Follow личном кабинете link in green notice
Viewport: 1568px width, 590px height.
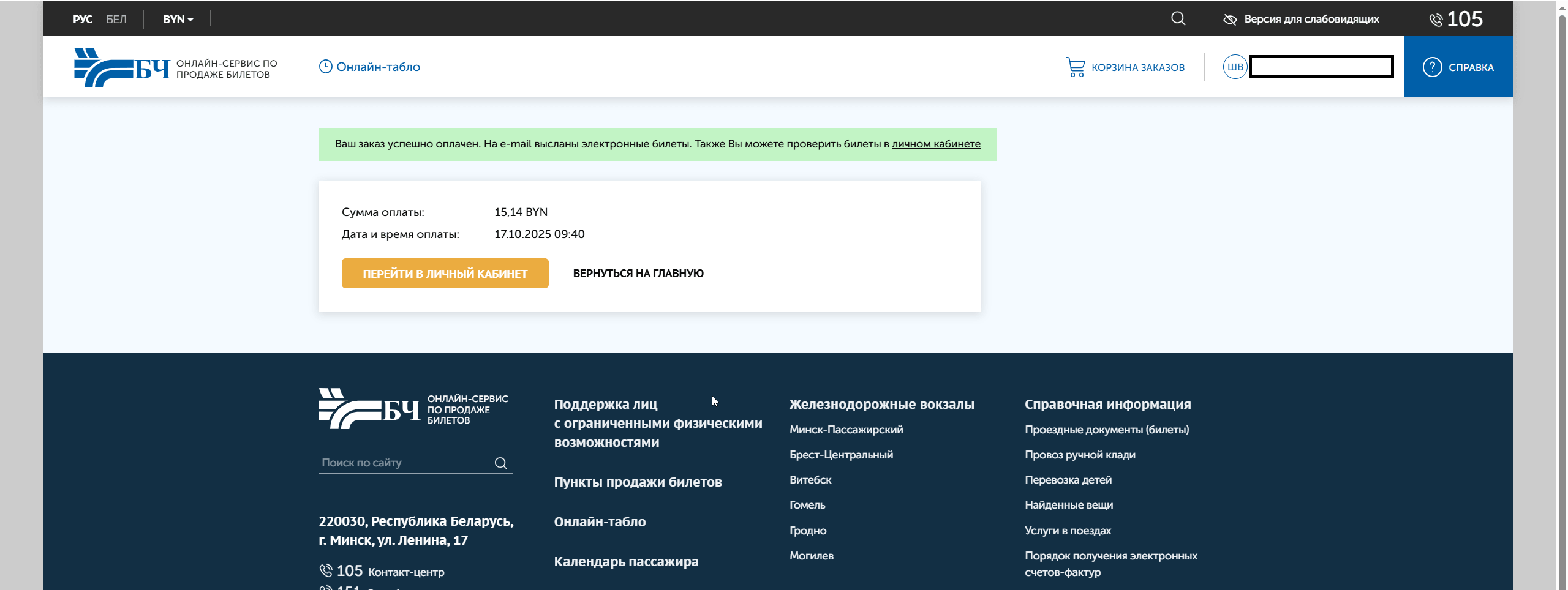coord(936,144)
